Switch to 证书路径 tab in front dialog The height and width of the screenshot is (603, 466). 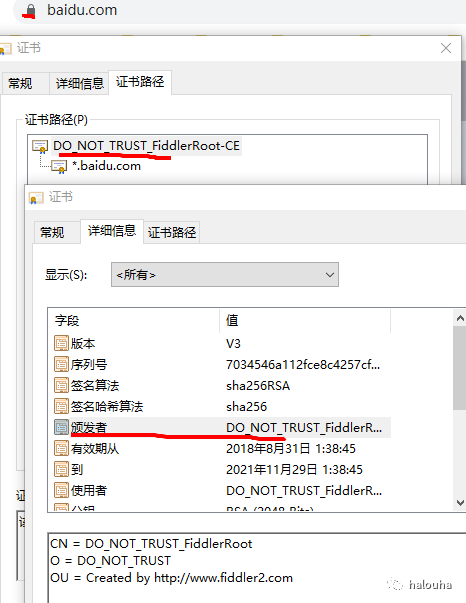tap(172, 232)
